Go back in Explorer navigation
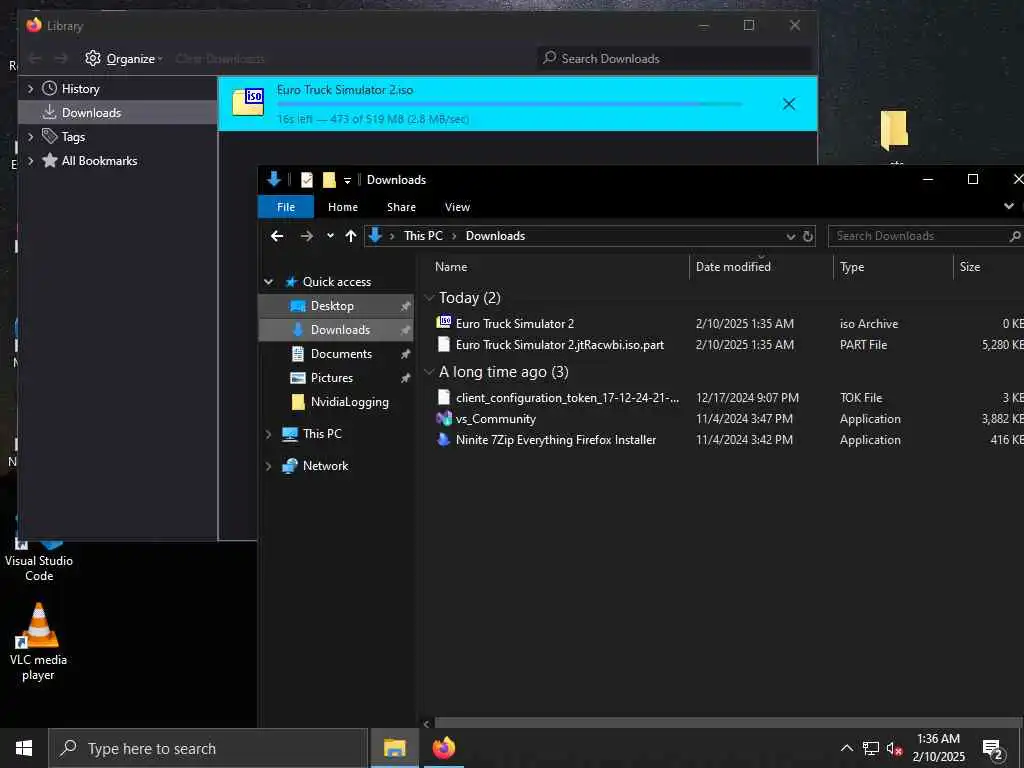 (277, 236)
